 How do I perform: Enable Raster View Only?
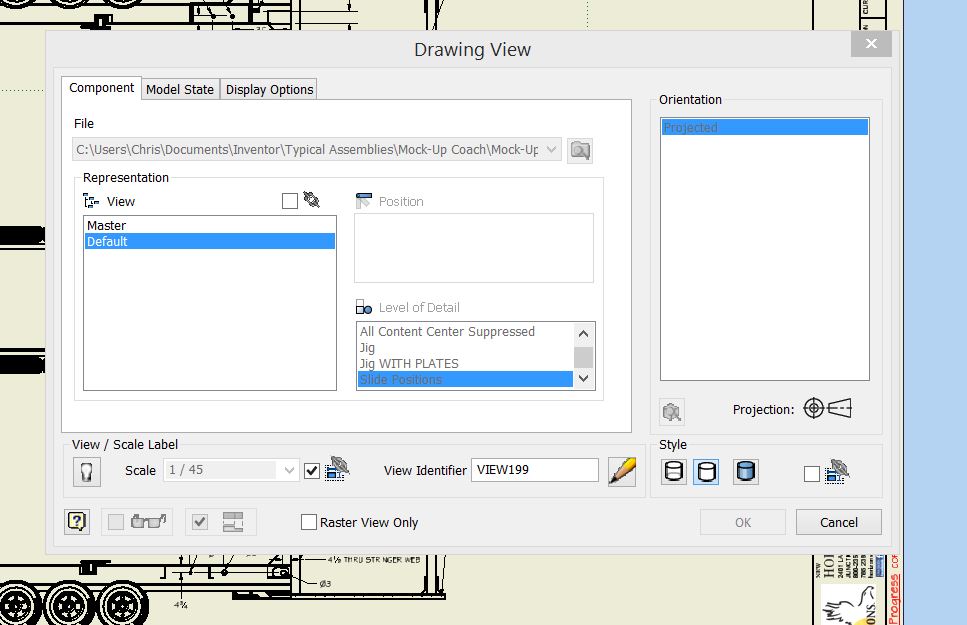pyautogui.click(x=308, y=521)
